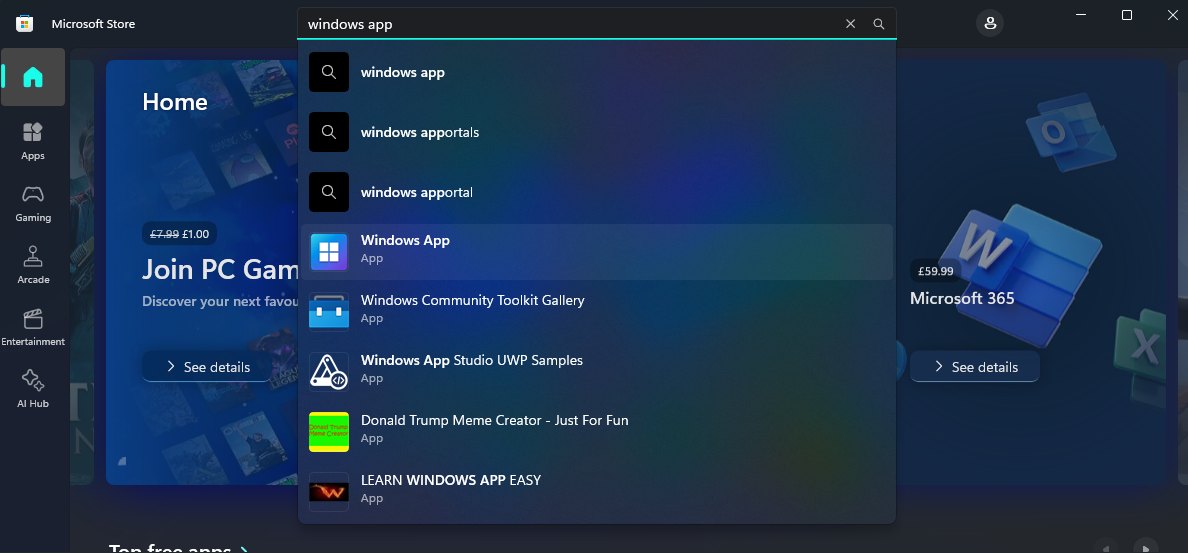Open Windows App Studio UWP Samples result
Image resolution: width=1188 pixels, height=553 pixels.
596,372
